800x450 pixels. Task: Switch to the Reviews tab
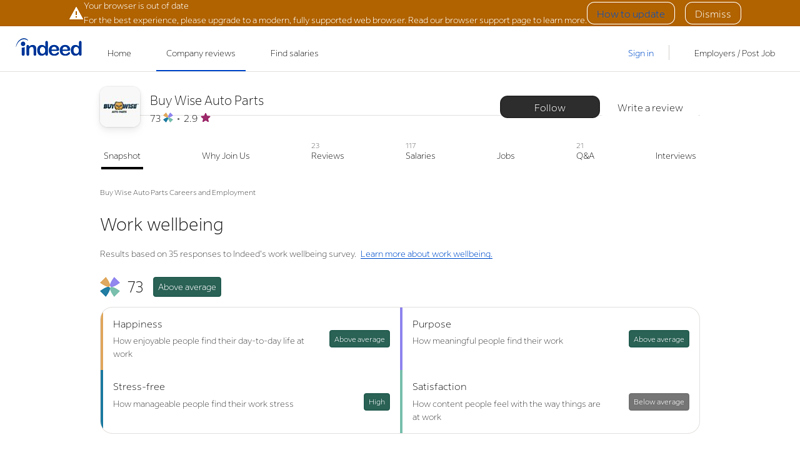(x=327, y=155)
